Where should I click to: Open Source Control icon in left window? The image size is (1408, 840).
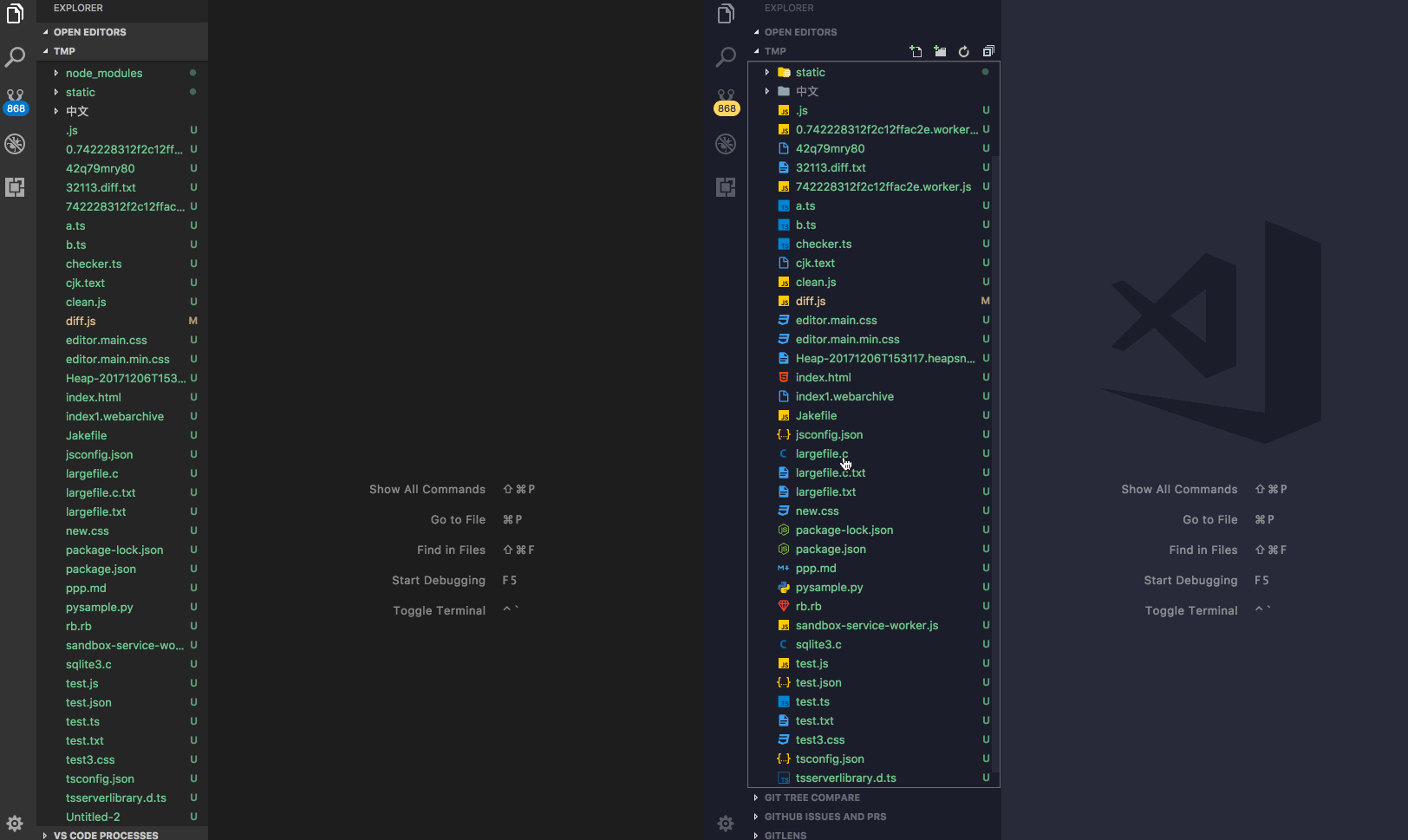[x=15, y=101]
